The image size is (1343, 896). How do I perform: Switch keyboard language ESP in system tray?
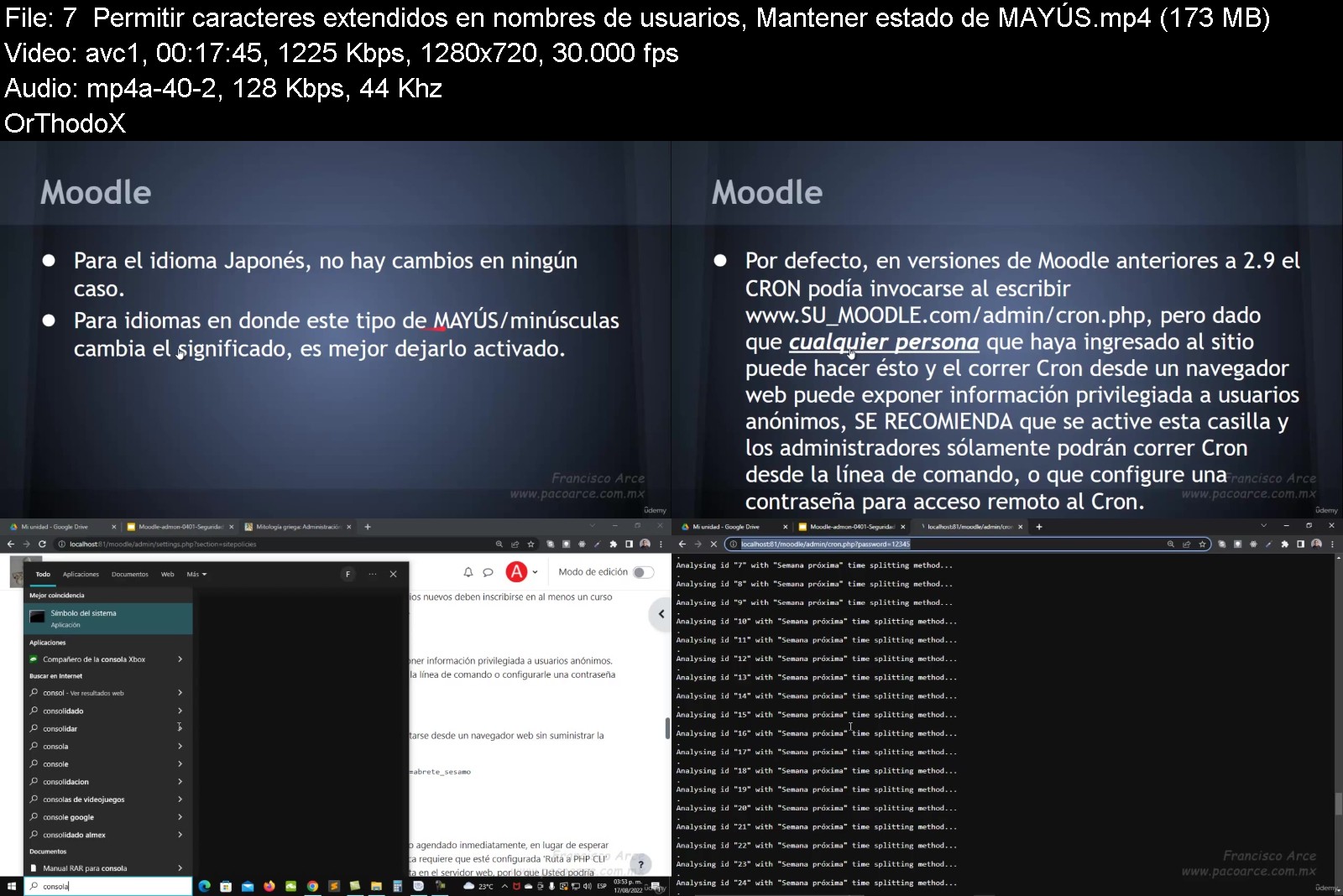(x=602, y=886)
